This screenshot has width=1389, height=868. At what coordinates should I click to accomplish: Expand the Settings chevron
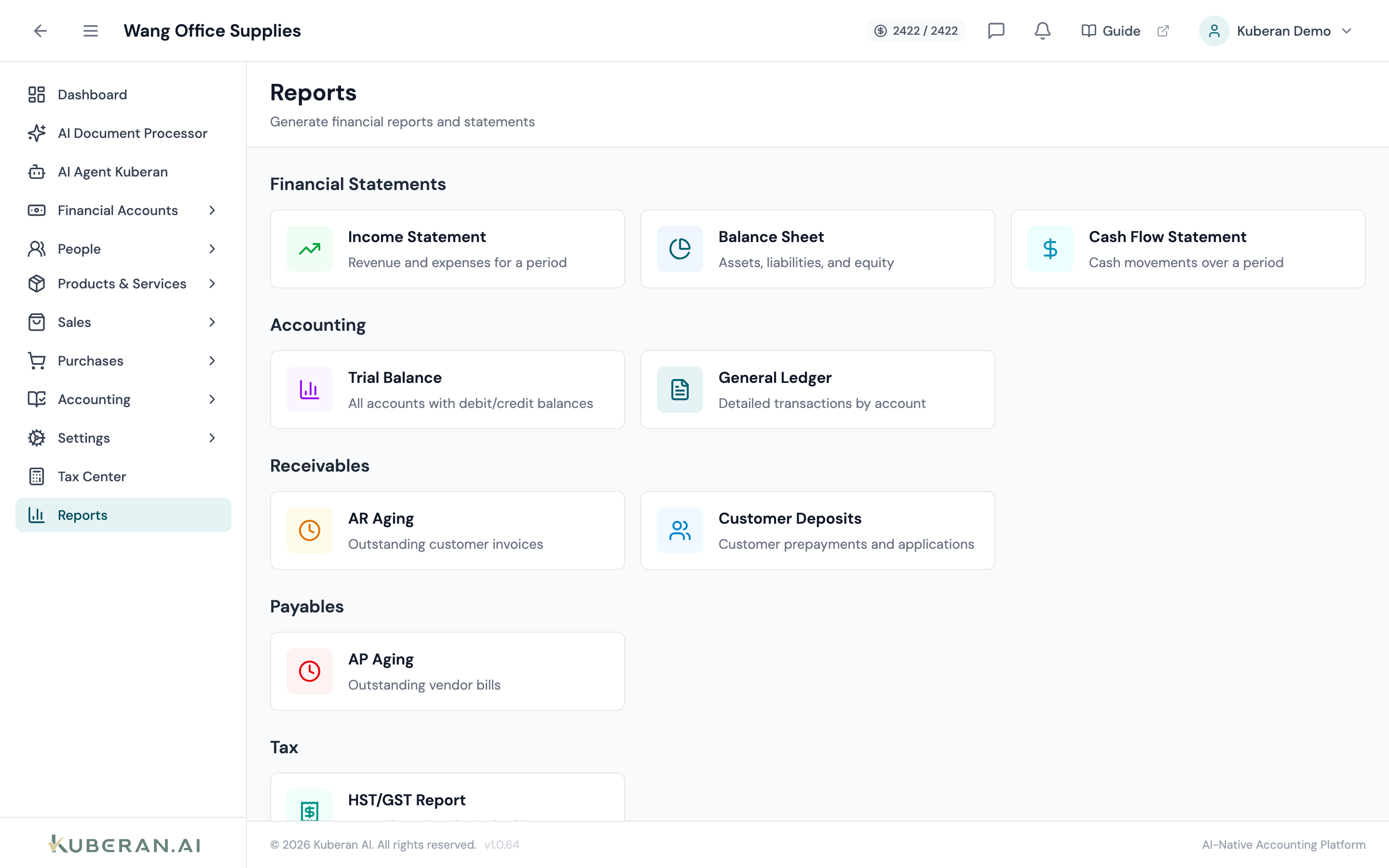(x=212, y=438)
